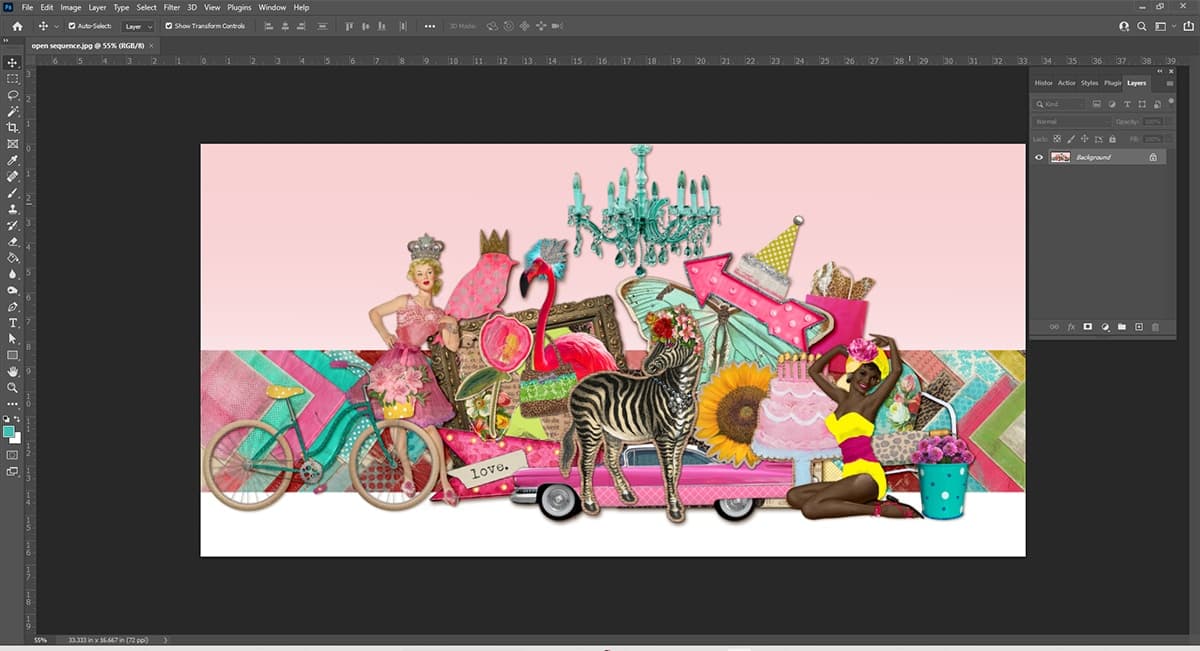Viewport: 1200px width, 651px height.
Task: Click the Home icon in options bar
Action: coord(17,26)
